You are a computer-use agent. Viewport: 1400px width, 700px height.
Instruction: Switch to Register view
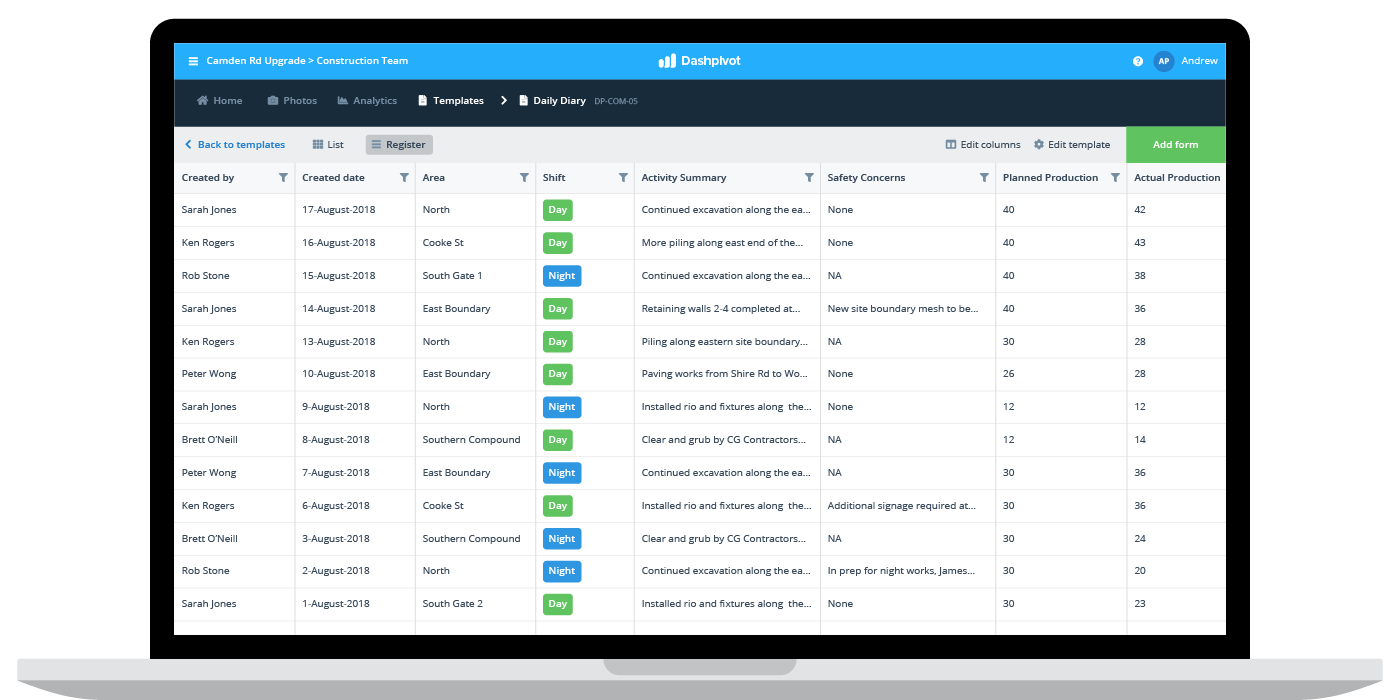pos(399,145)
